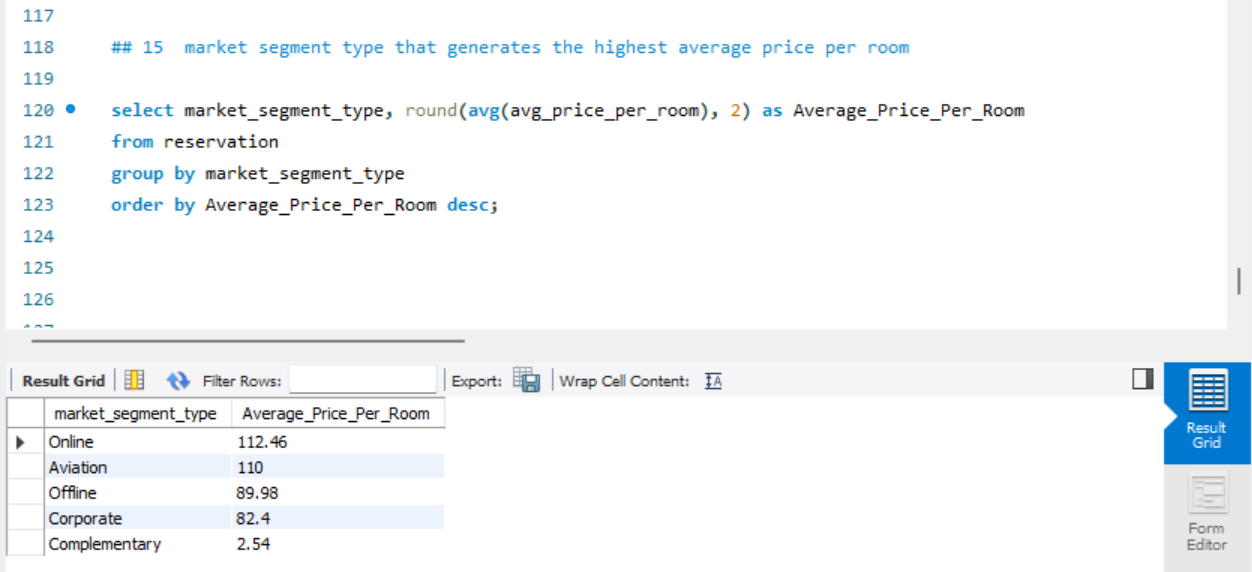
Task: Click inside the Filter Rows input field
Action: pyautogui.click(x=362, y=381)
